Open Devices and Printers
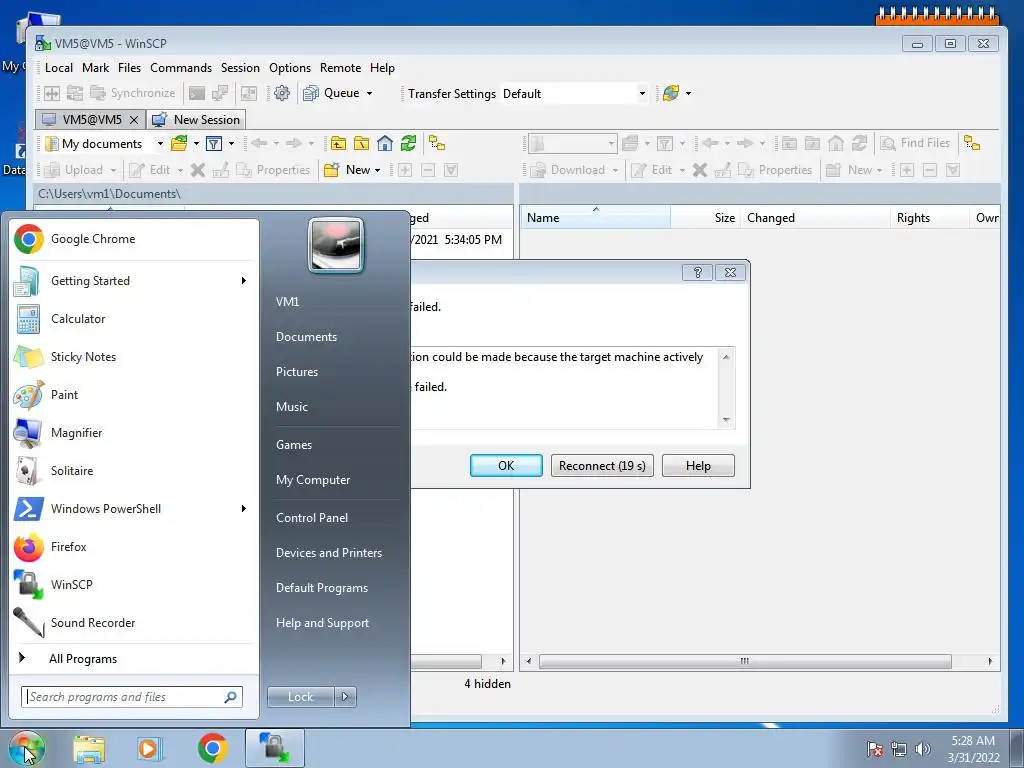The image size is (1024, 768). coord(328,553)
